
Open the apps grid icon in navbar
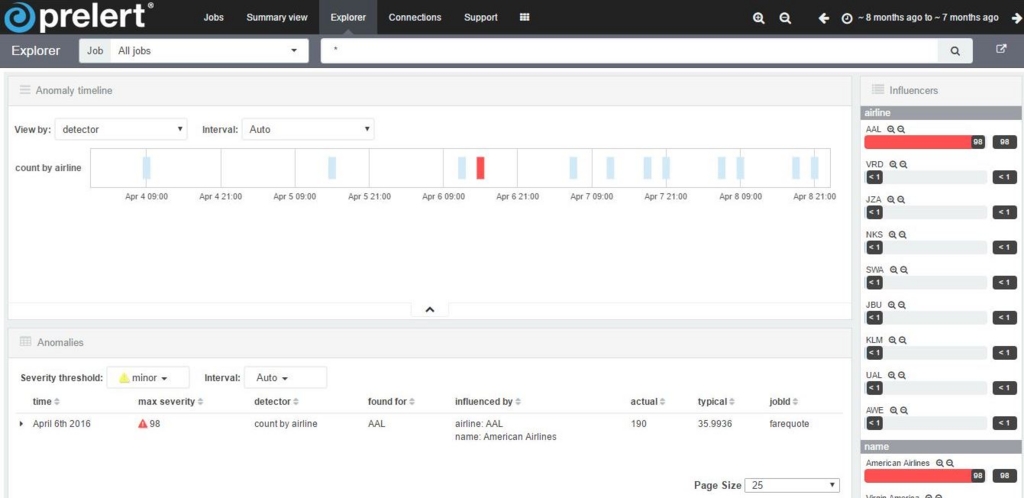(524, 18)
